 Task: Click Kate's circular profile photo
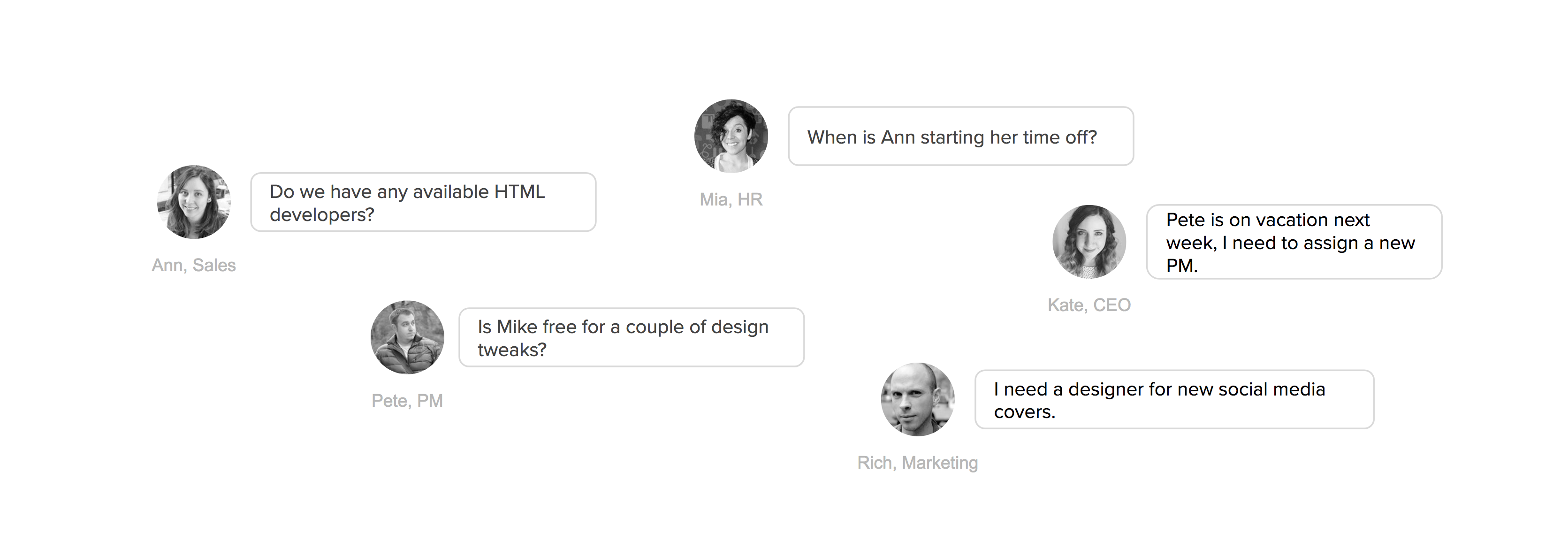point(1089,242)
